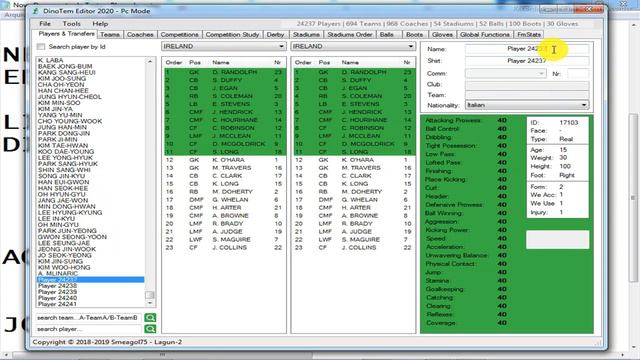
Task: Select J. COLLINS in left squad list
Action: [x=229, y=247]
